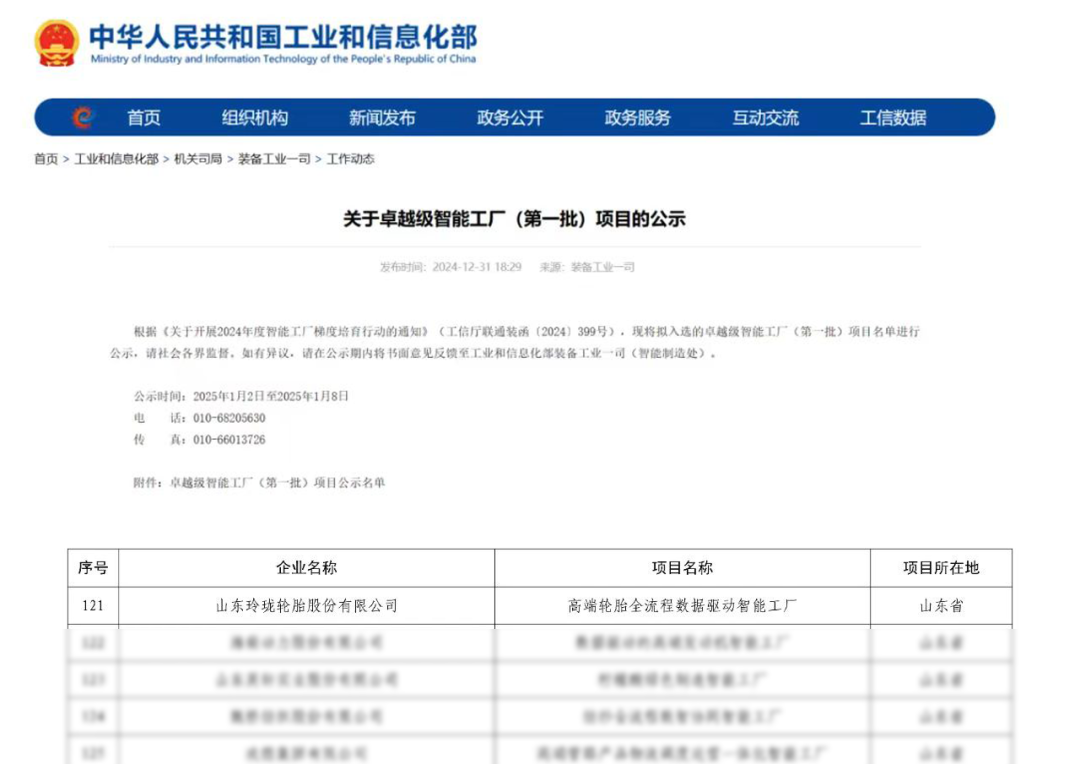This screenshot has height=764, width=1080.
Task: Click the national emblem logo
Action: (56, 43)
